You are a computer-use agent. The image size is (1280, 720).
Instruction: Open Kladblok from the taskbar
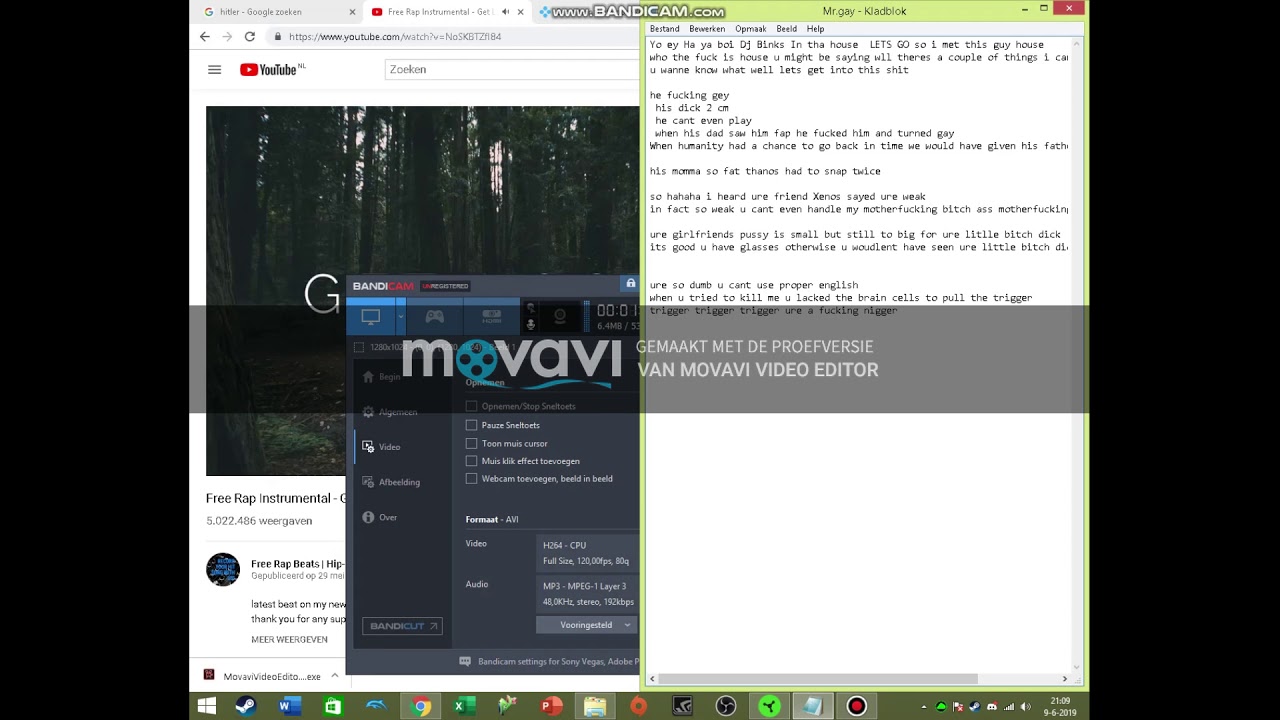point(813,706)
